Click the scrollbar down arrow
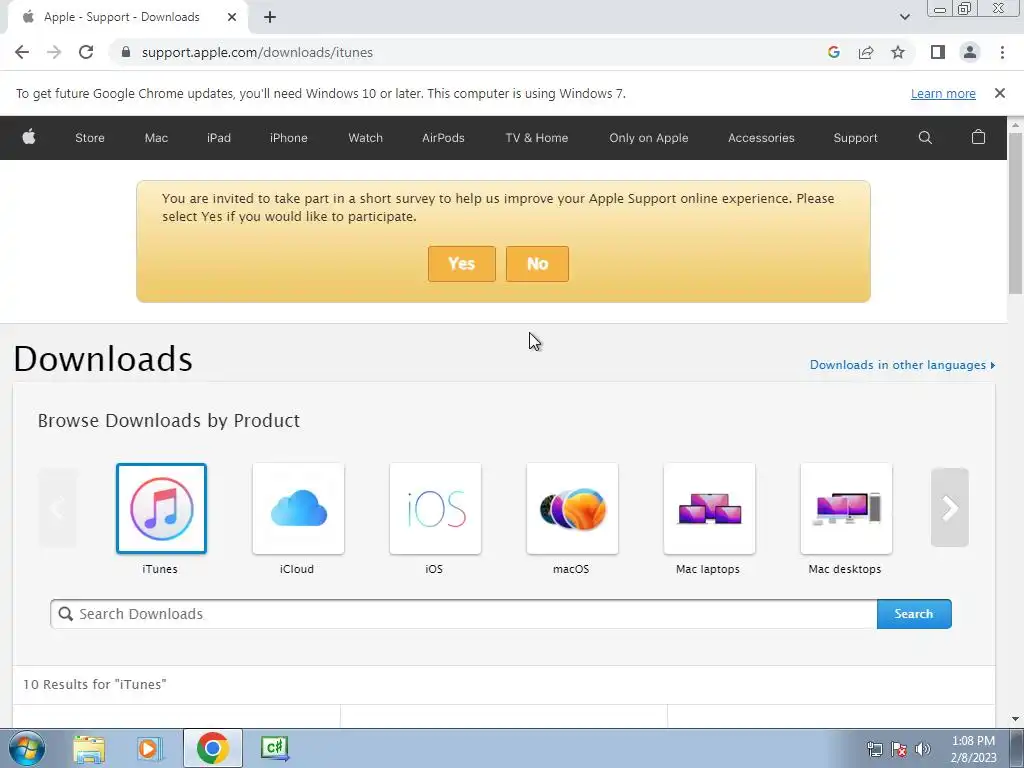The image size is (1024, 768). tap(1015, 719)
